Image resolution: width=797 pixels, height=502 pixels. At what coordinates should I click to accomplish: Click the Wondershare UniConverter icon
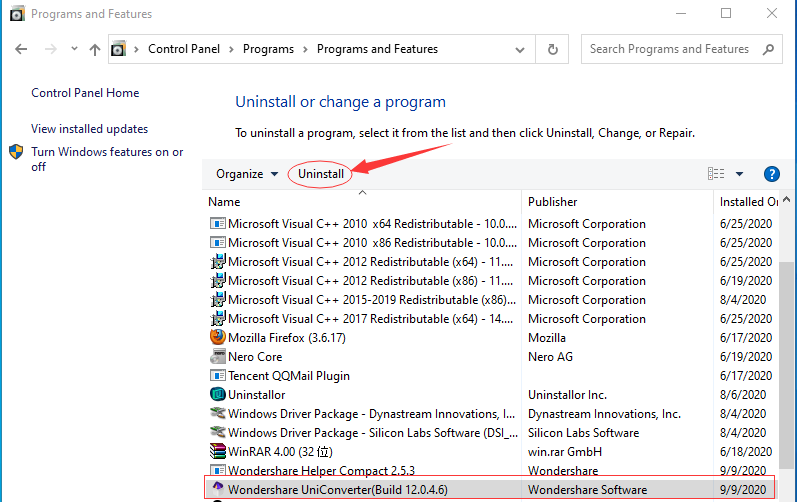point(218,489)
